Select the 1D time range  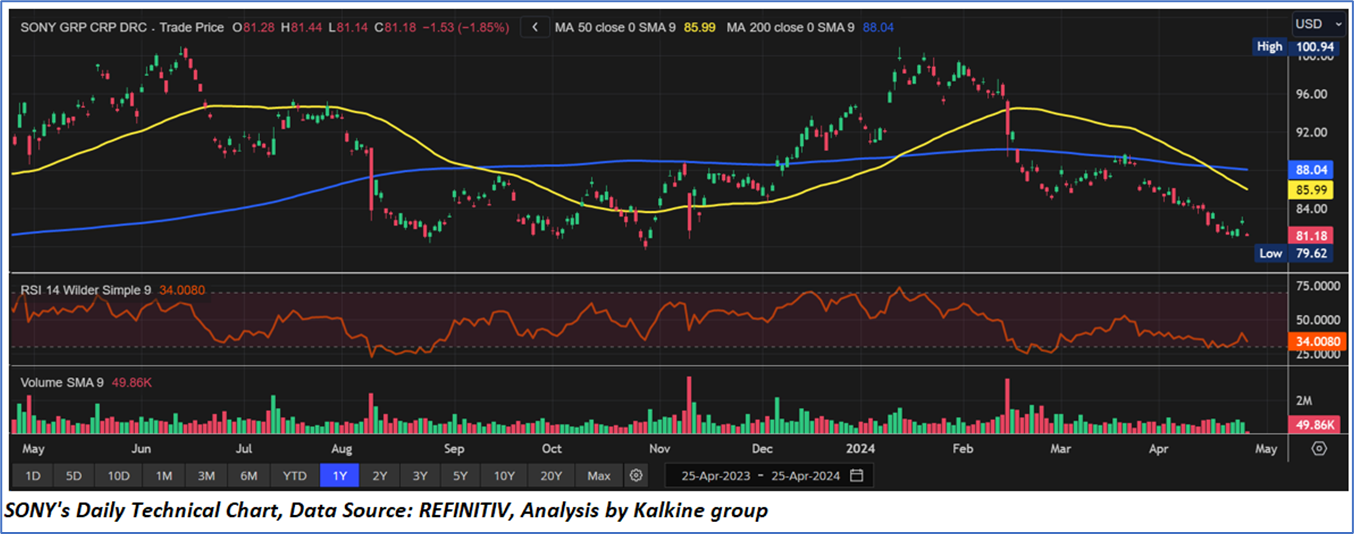(x=33, y=475)
